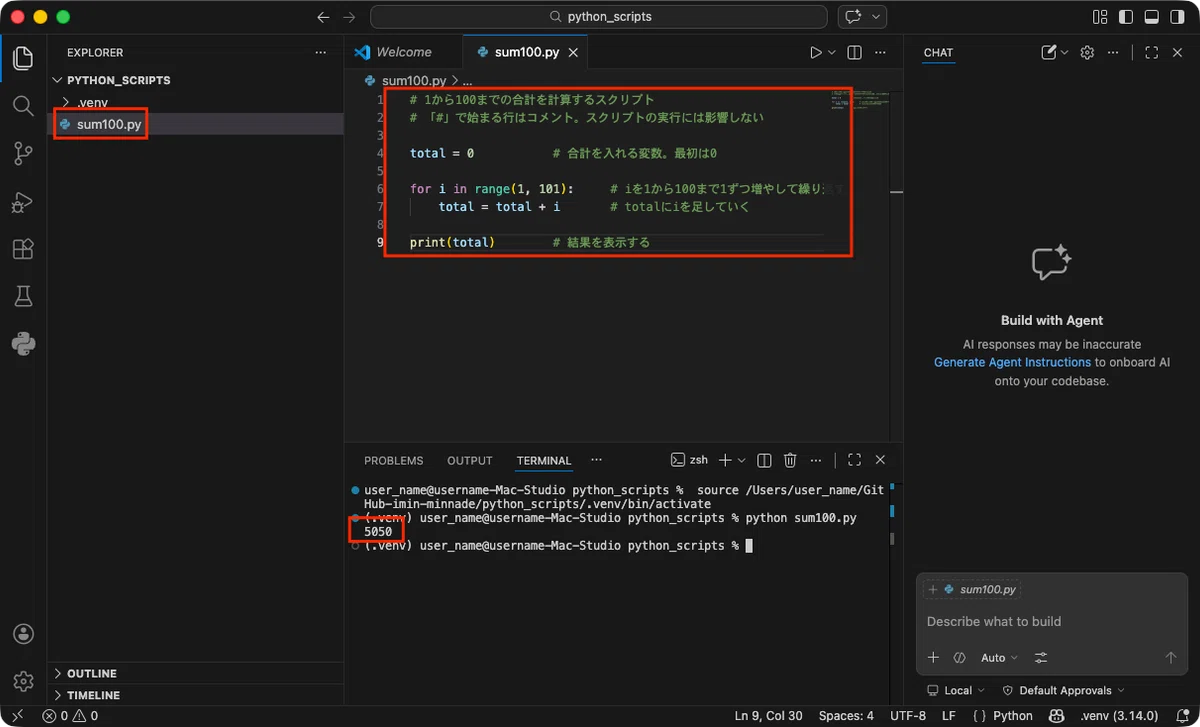Screen dimensions: 1200x727
Task: Click the python_scripts command center search
Action: point(598,17)
